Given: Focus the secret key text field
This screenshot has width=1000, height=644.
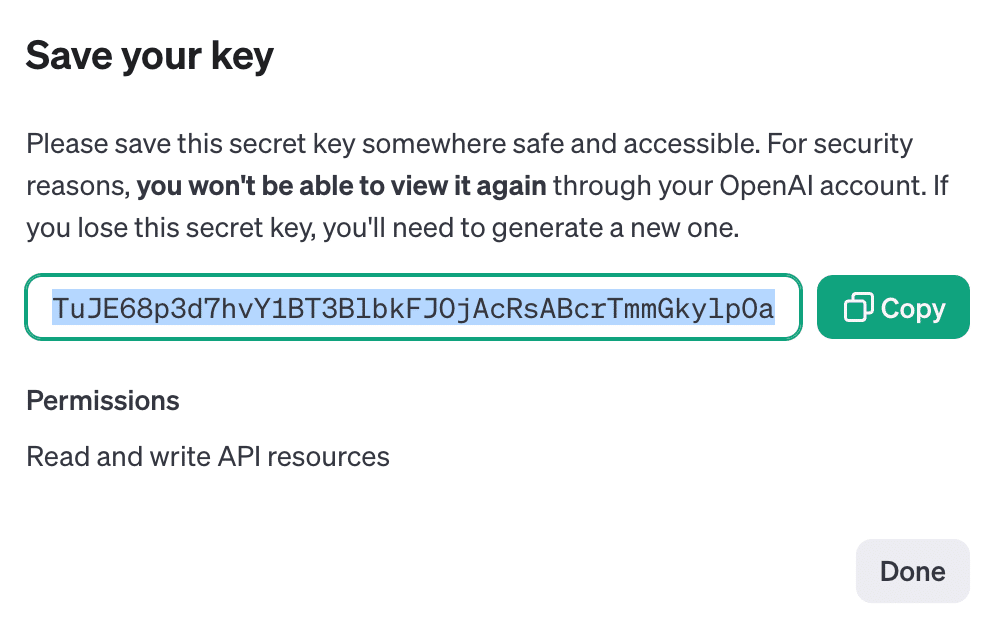Looking at the screenshot, I should pyautogui.click(x=413, y=308).
